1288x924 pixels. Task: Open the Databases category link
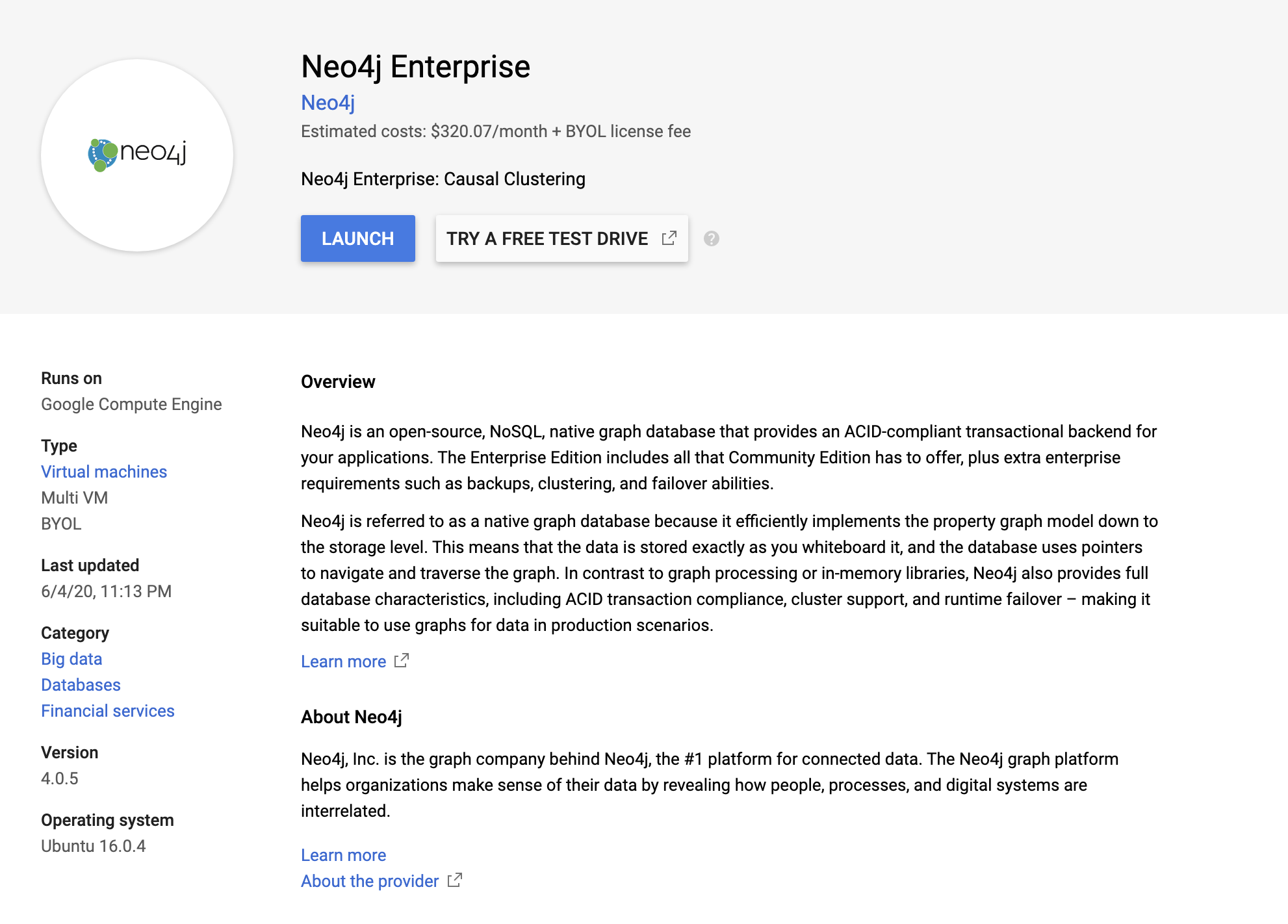coord(81,685)
